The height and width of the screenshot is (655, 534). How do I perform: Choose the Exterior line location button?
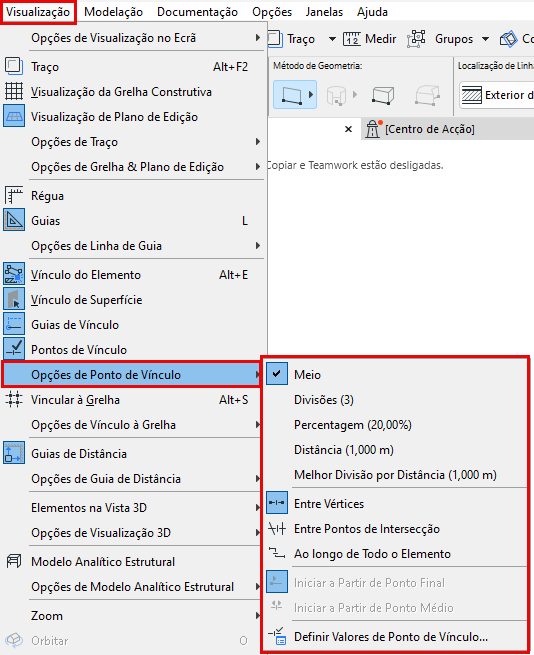point(496,95)
